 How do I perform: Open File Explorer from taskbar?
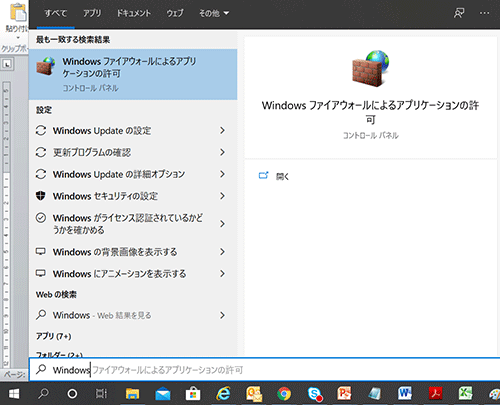click(132, 394)
